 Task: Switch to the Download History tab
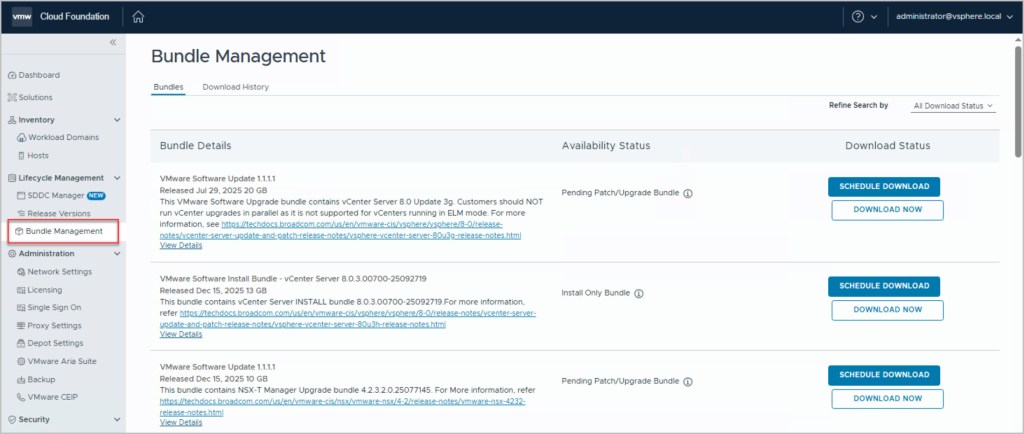(235, 87)
